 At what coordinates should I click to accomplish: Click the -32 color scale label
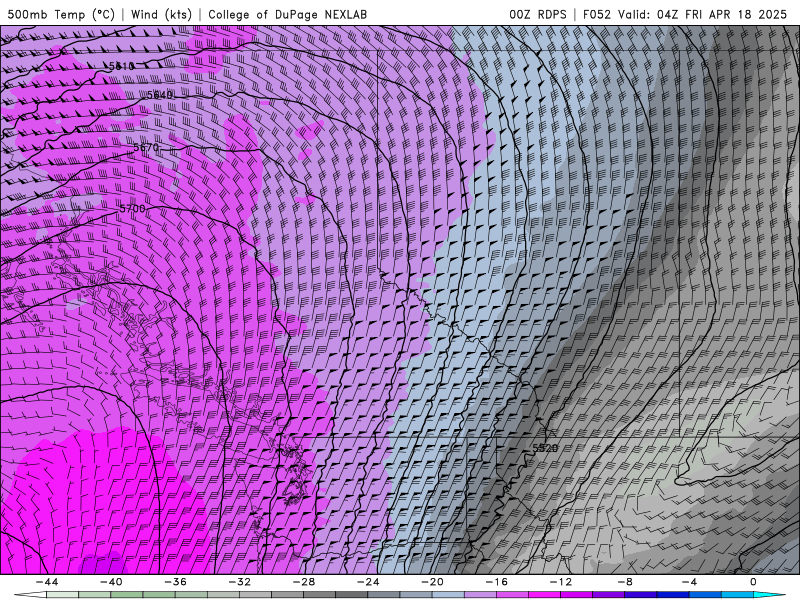coord(240,582)
